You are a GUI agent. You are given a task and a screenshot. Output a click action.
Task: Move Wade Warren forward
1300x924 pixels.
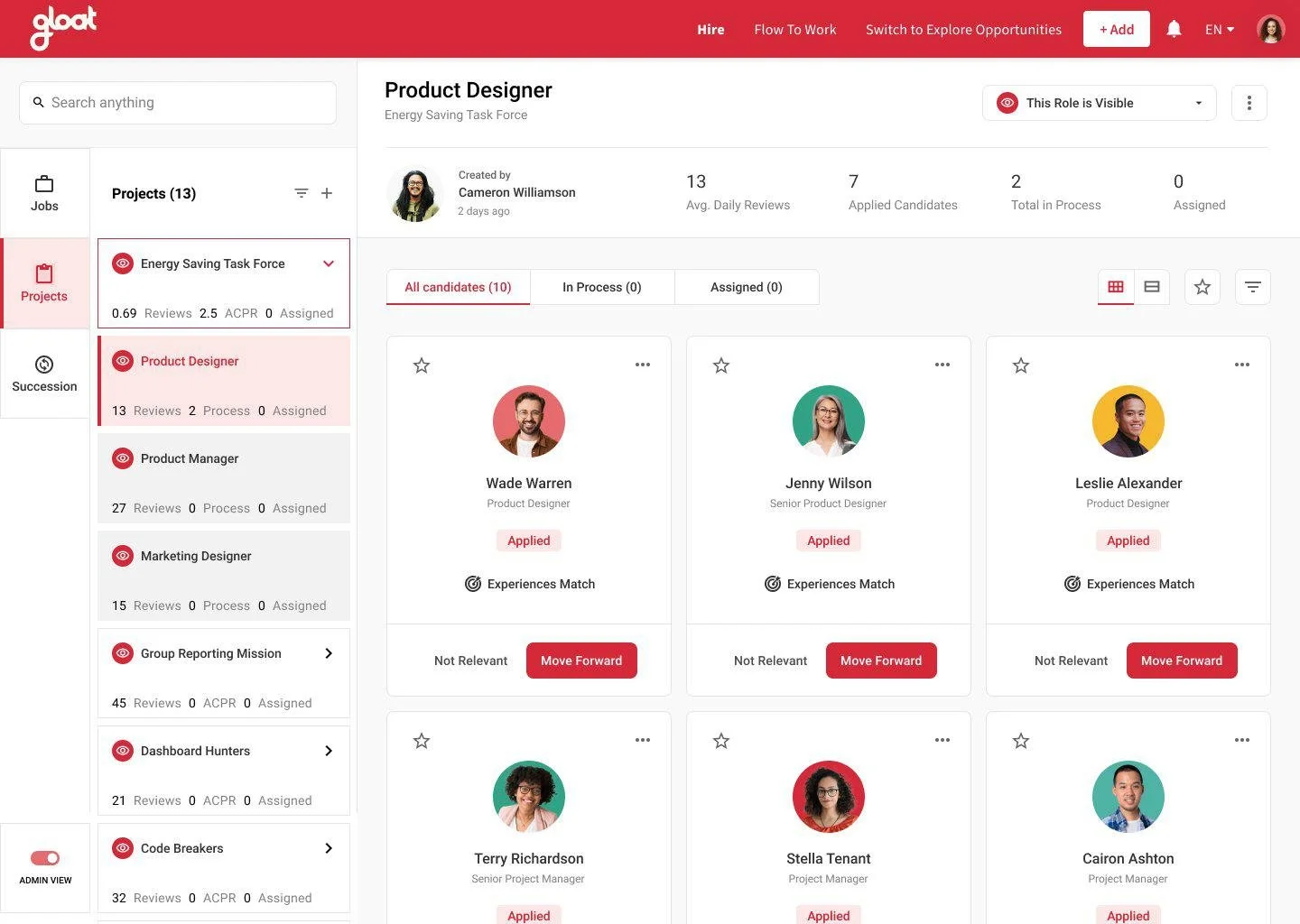pyautogui.click(x=581, y=661)
